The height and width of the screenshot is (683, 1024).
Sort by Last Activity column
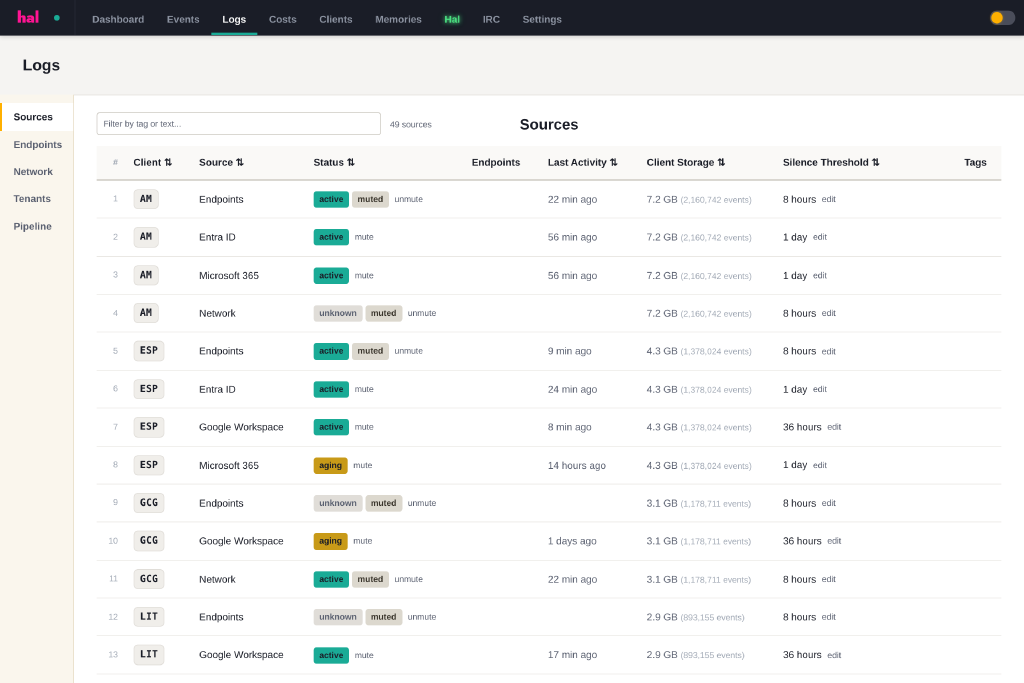coord(583,163)
